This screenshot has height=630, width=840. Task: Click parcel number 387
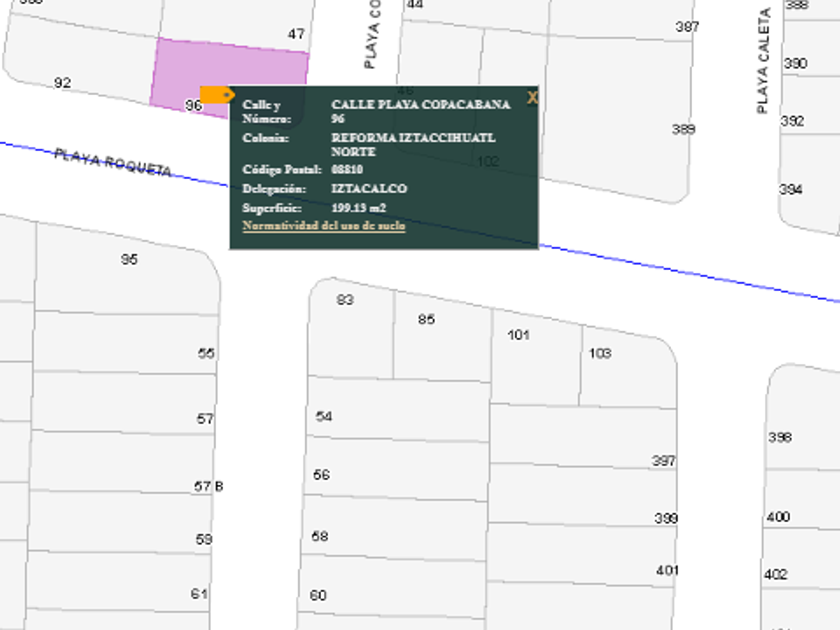pos(687,27)
